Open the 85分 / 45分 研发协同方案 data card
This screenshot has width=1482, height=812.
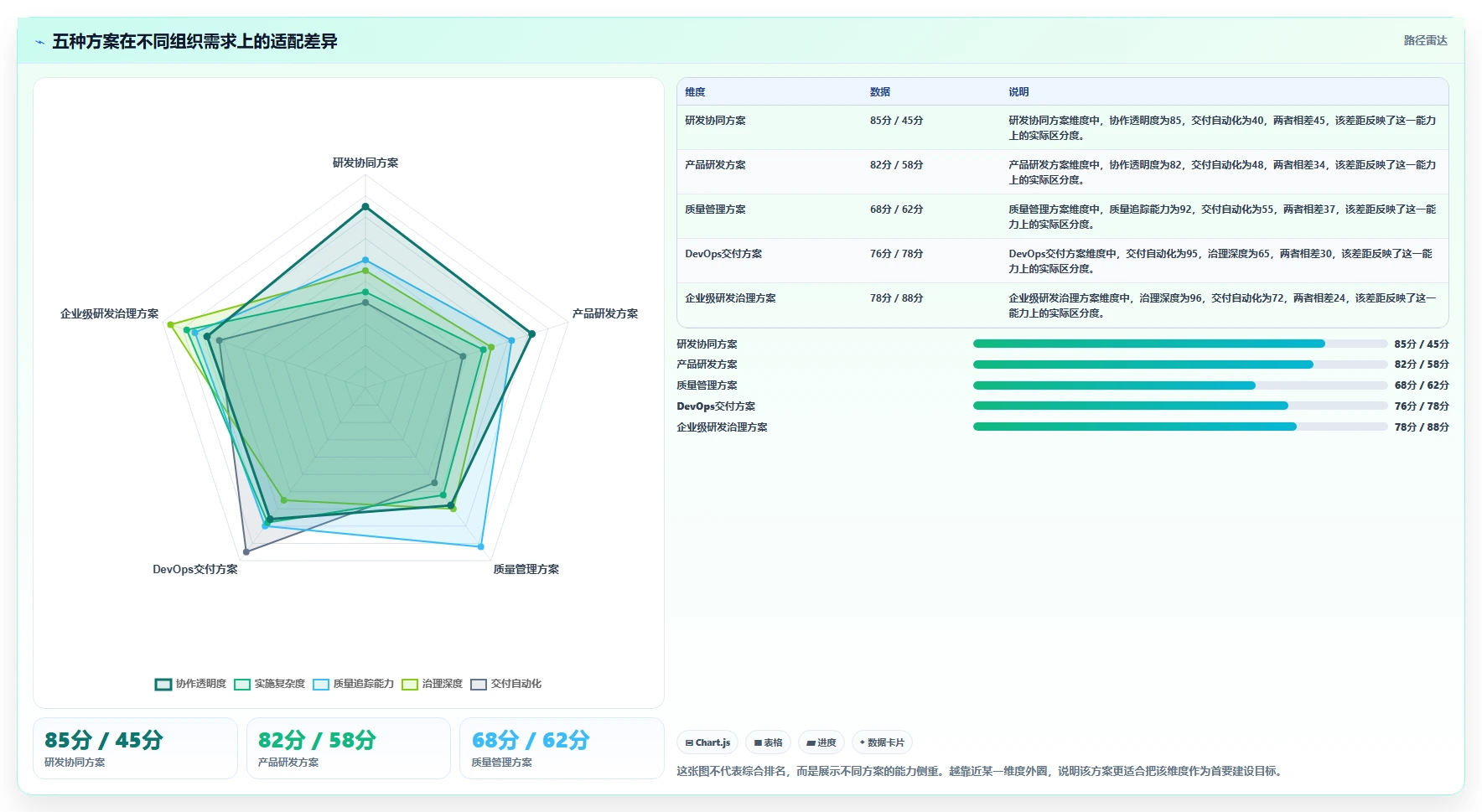tap(135, 748)
